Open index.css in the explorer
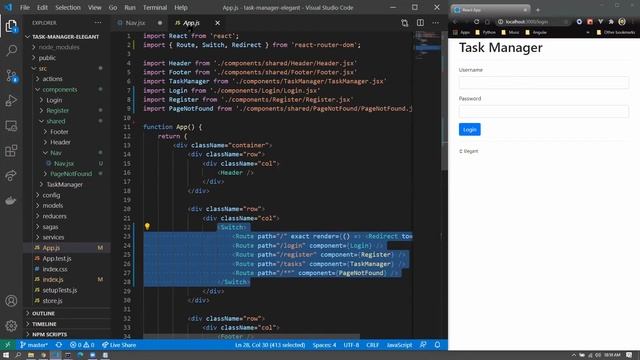Screen dimensions: 640x360 (x=55, y=269)
